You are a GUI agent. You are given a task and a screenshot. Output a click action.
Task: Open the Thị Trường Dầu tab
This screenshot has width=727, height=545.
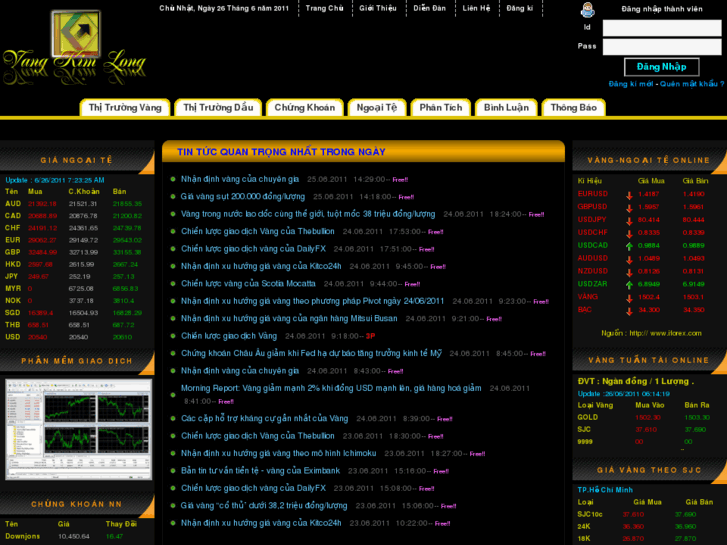point(218,108)
